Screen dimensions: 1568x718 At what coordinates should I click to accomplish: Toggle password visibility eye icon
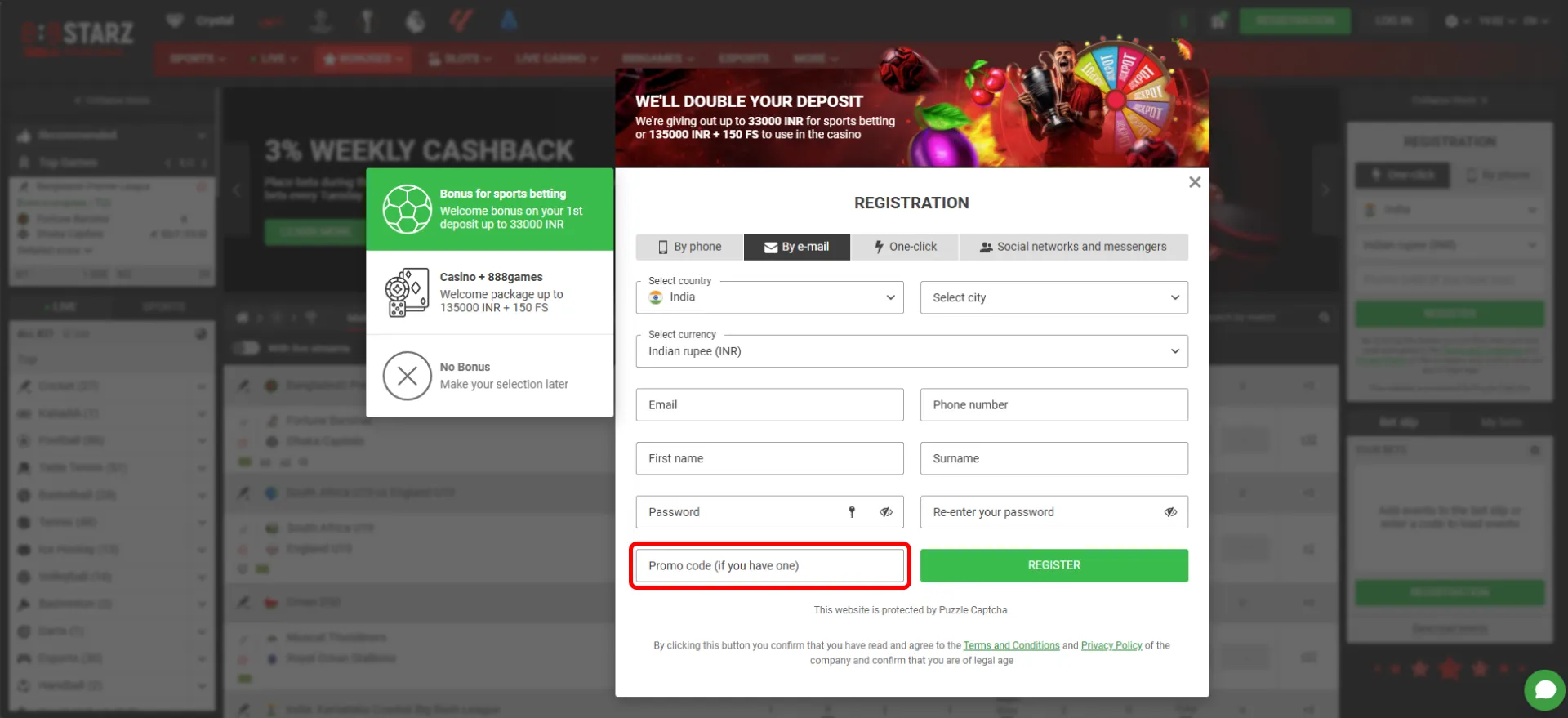(885, 512)
